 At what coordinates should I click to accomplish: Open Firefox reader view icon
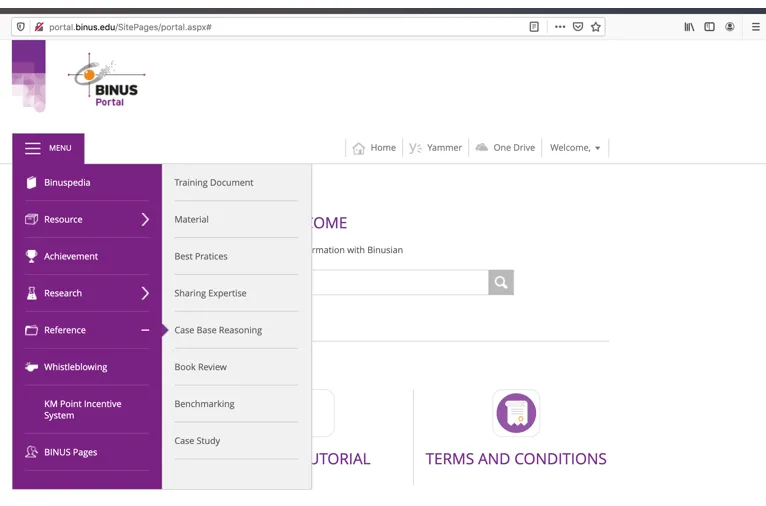(x=534, y=27)
